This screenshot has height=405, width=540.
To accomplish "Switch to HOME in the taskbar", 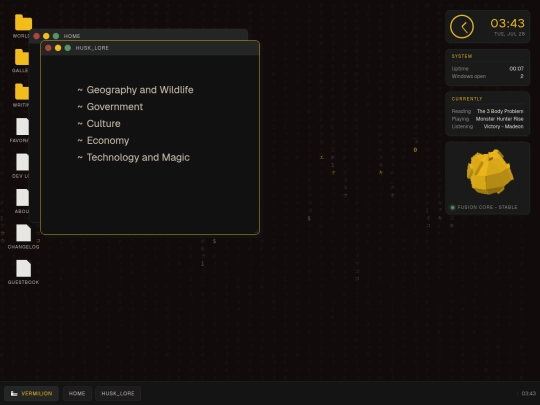I will [x=77, y=393].
